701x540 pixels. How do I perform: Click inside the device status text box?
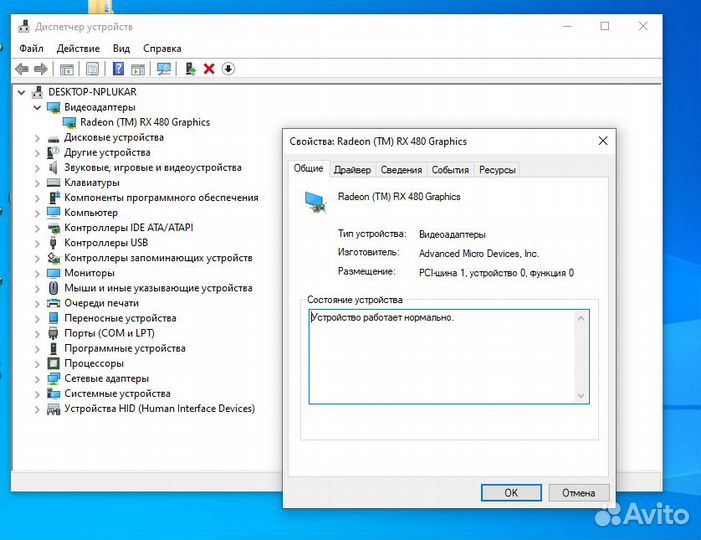click(448, 357)
